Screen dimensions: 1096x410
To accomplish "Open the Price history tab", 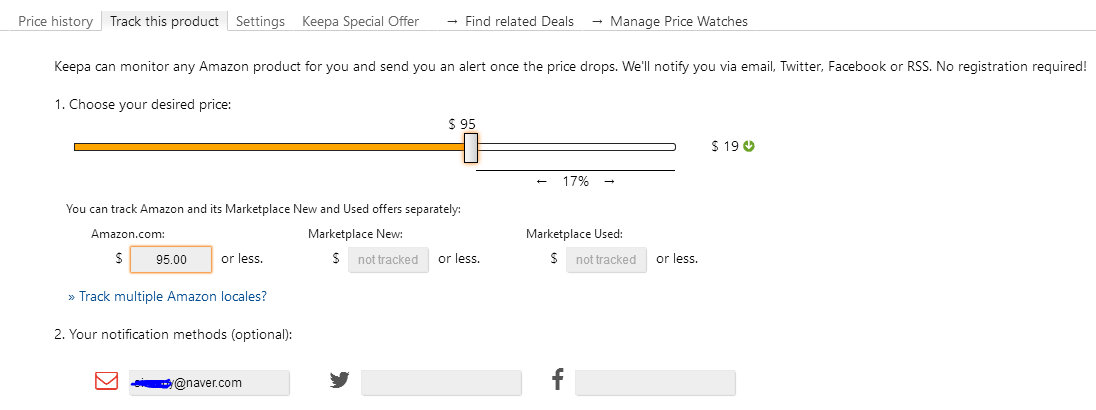I will click(55, 21).
